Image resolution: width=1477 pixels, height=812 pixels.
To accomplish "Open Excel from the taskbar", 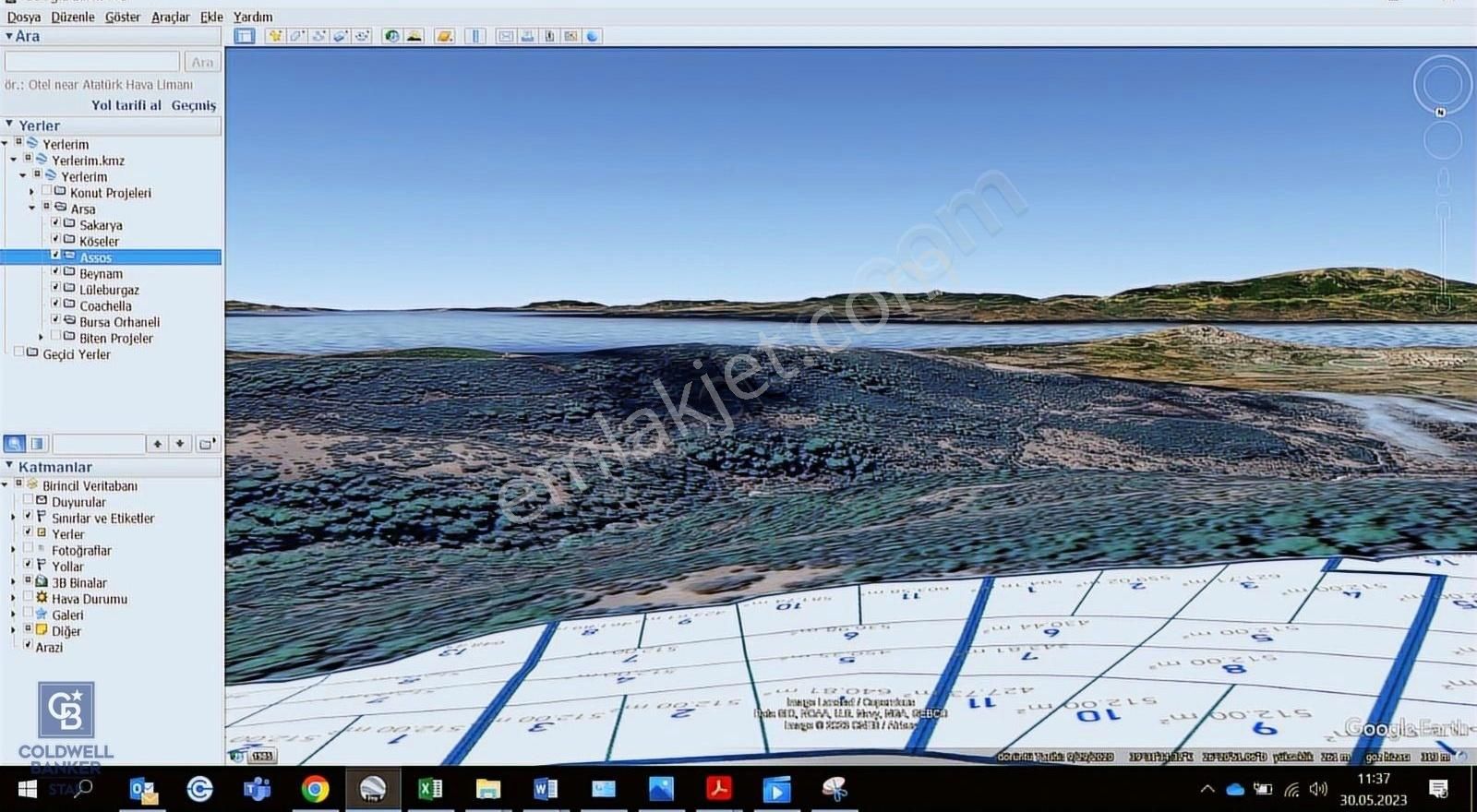I will [x=430, y=789].
